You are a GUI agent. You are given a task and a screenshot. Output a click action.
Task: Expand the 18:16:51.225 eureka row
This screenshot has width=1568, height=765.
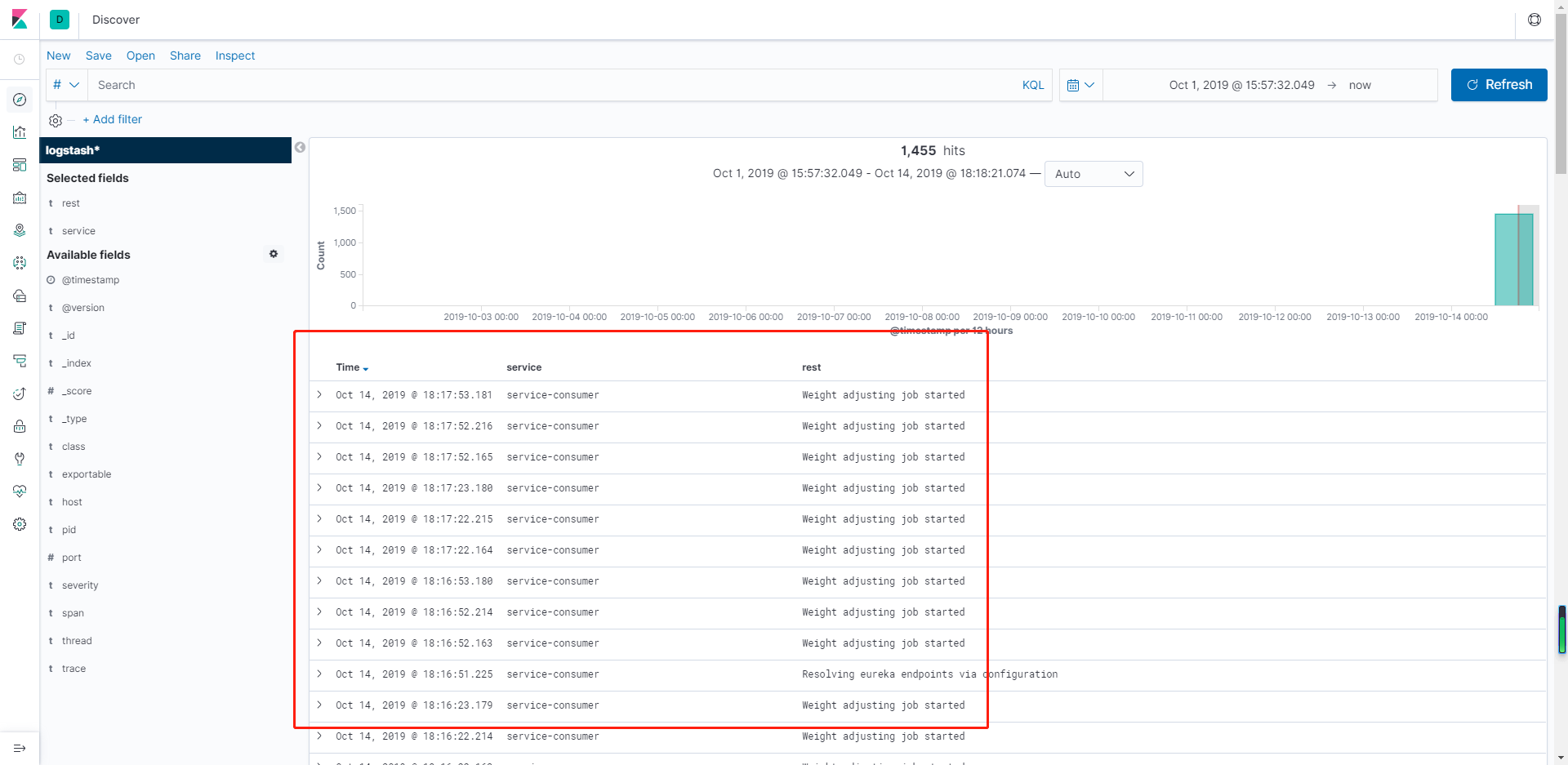tap(319, 674)
